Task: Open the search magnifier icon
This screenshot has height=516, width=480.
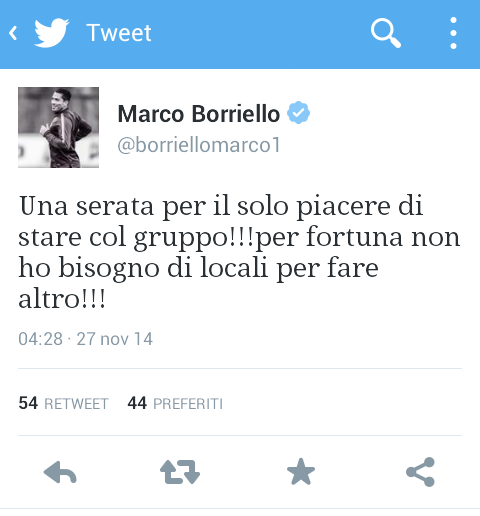Action: point(386,33)
